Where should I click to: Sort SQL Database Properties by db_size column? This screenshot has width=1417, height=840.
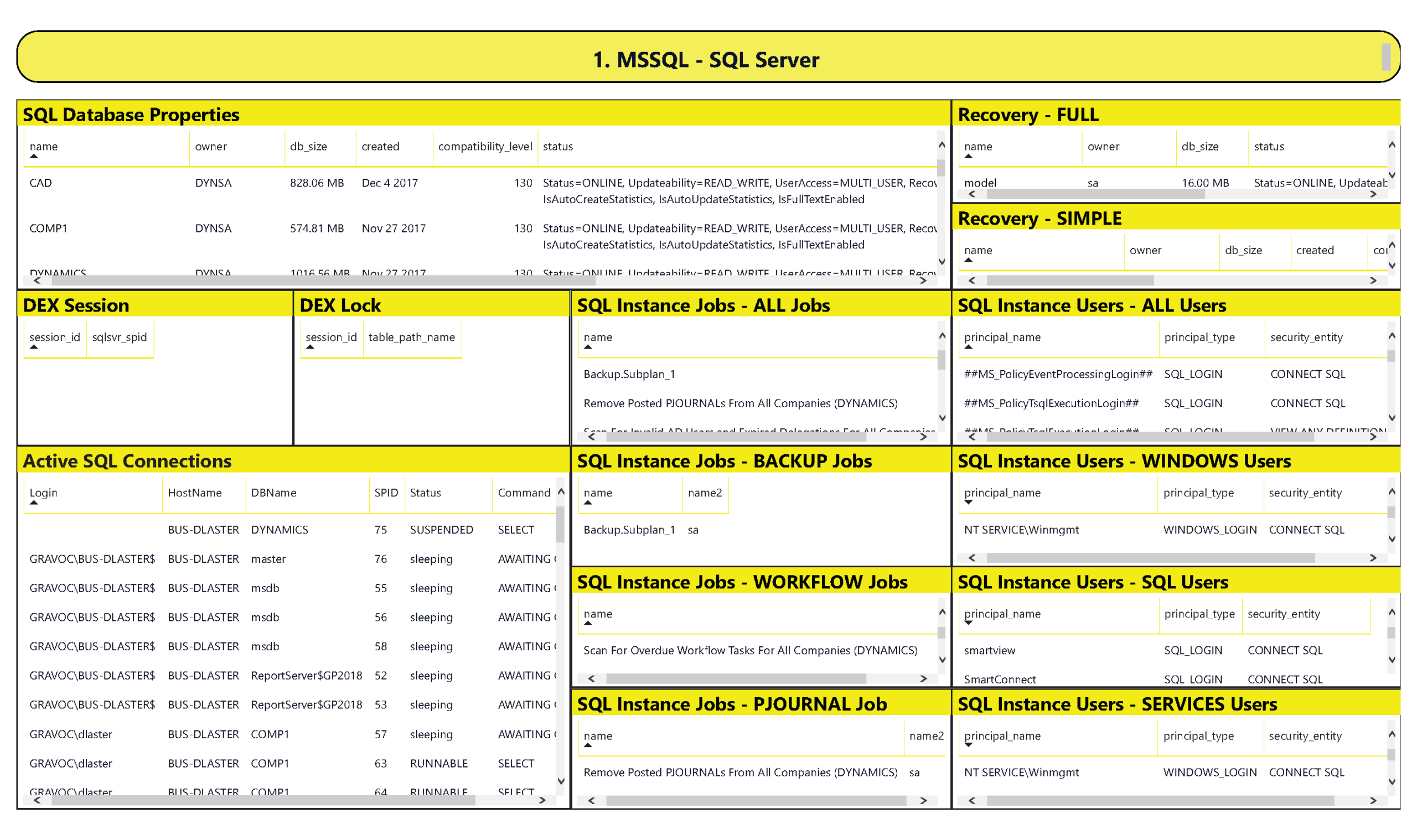(308, 147)
